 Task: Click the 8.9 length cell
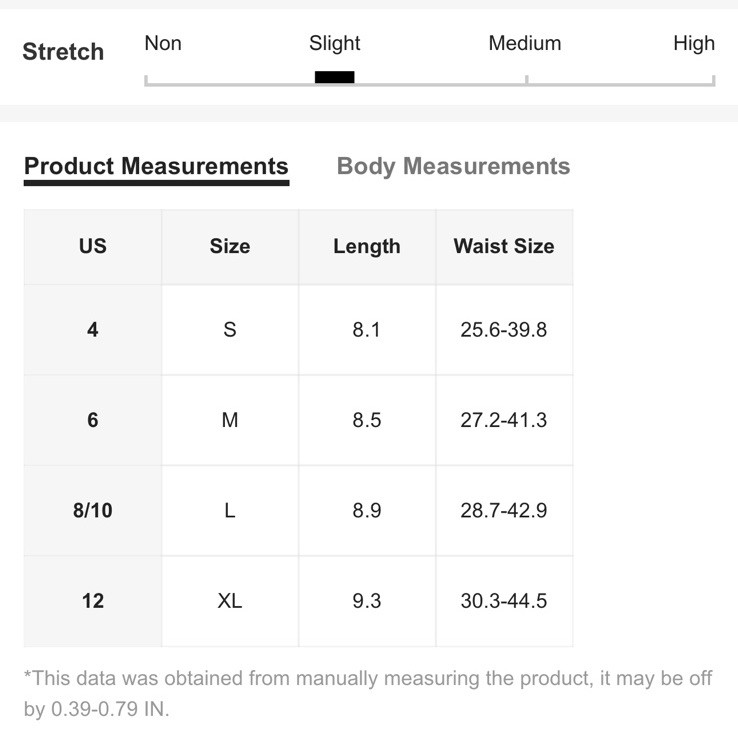click(x=367, y=511)
